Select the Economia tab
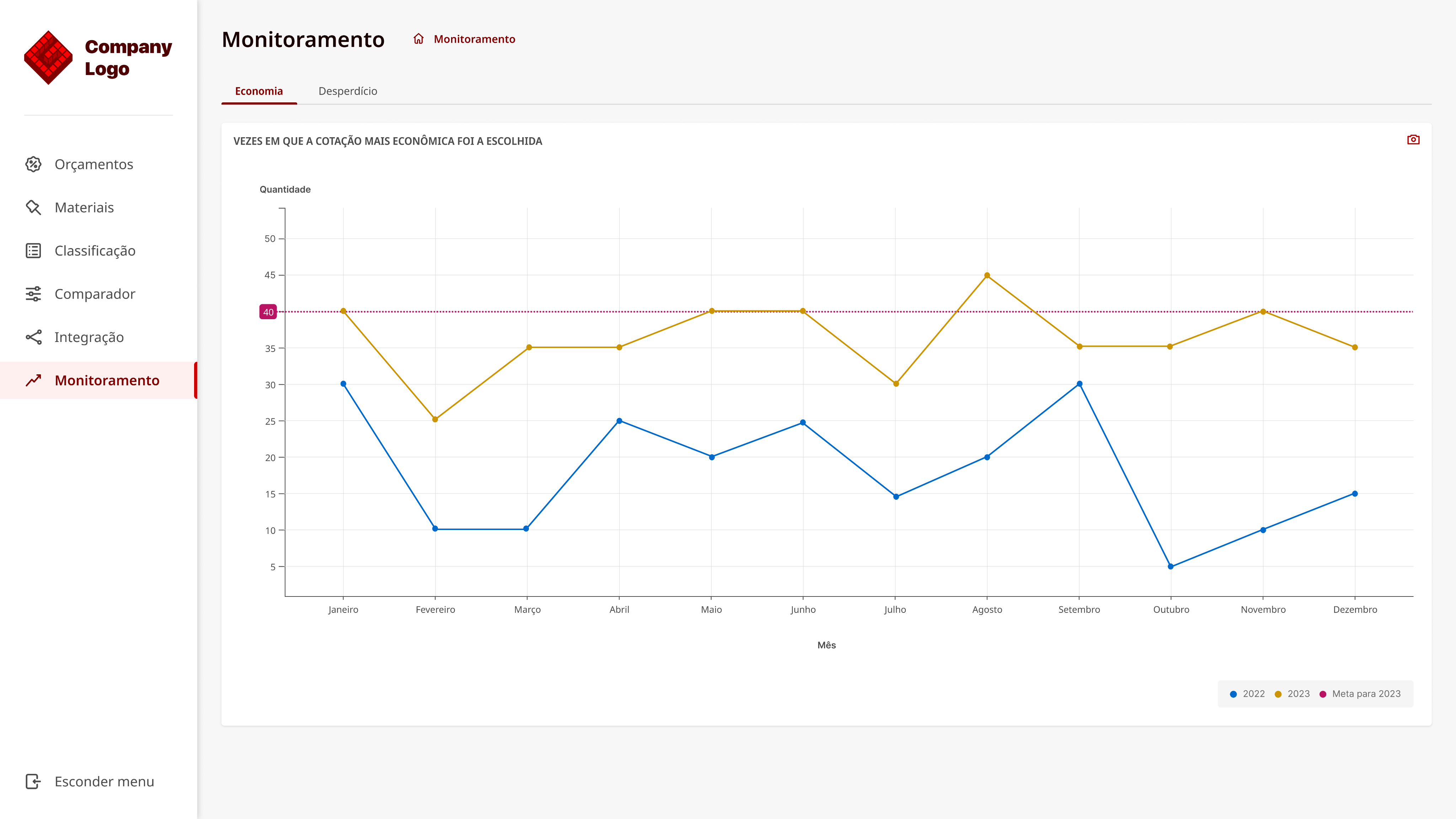The width and height of the screenshot is (1456, 819). (x=259, y=91)
